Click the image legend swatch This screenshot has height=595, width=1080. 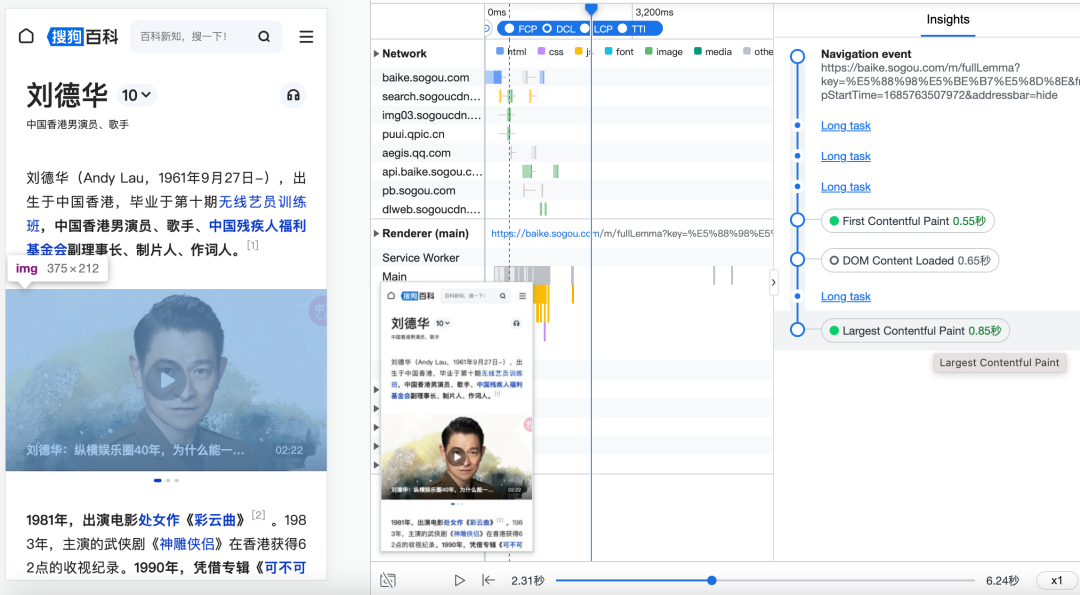click(x=649, y=51)
